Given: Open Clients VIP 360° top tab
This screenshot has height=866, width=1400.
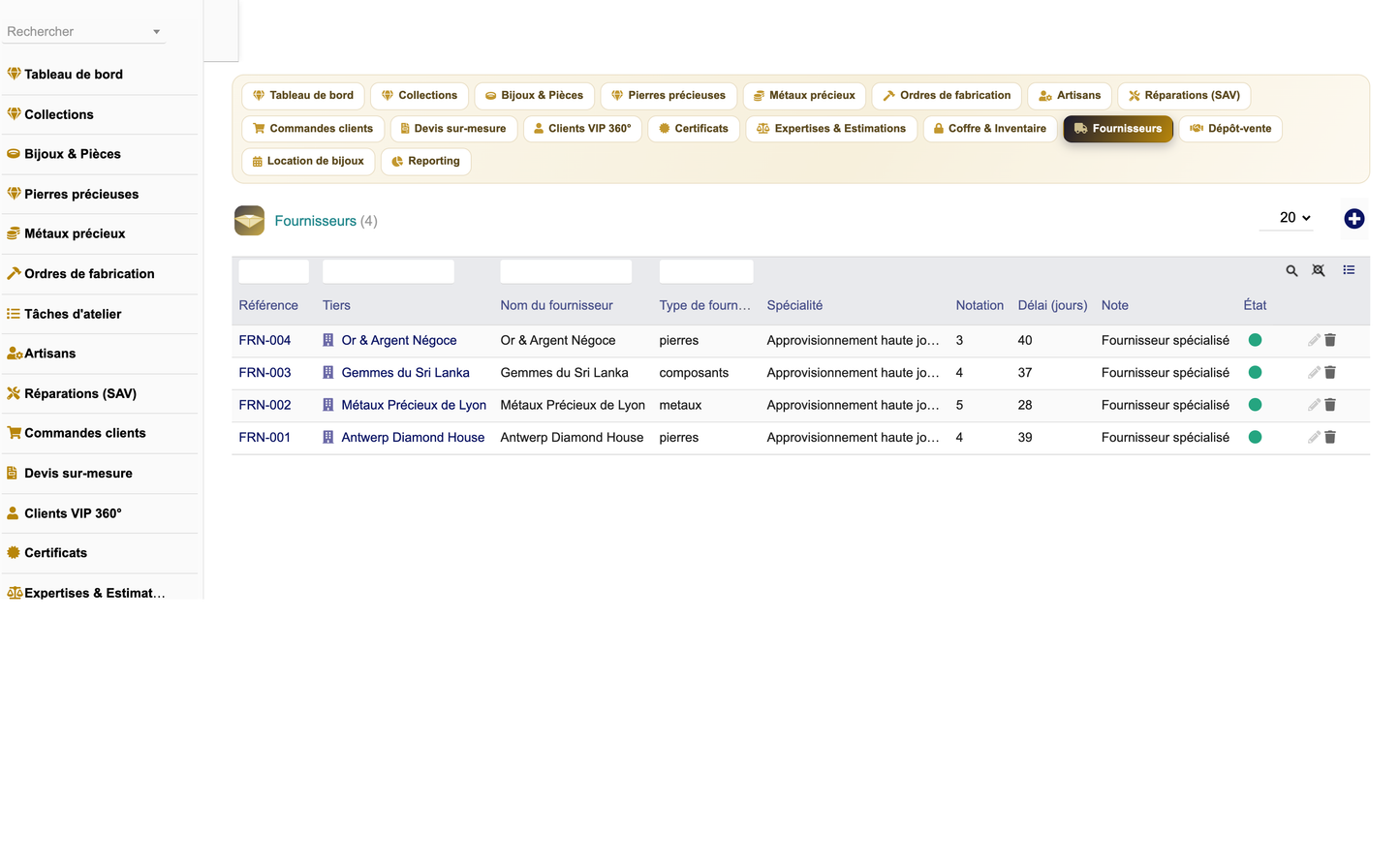Looking at the screenshot, I should pyautogui.click(x=582, y=129).
